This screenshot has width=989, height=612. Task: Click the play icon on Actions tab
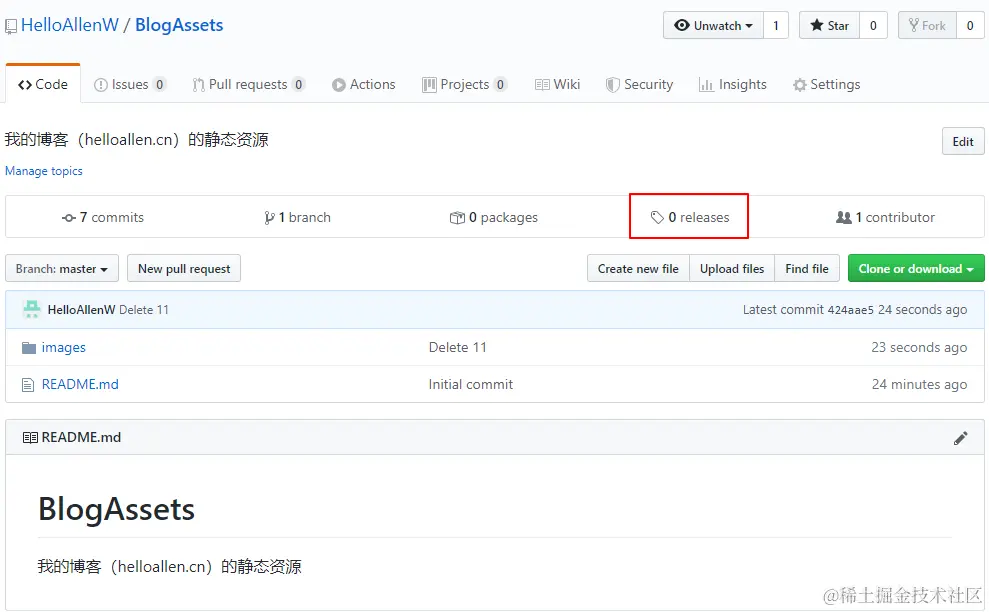click(339, 85)
